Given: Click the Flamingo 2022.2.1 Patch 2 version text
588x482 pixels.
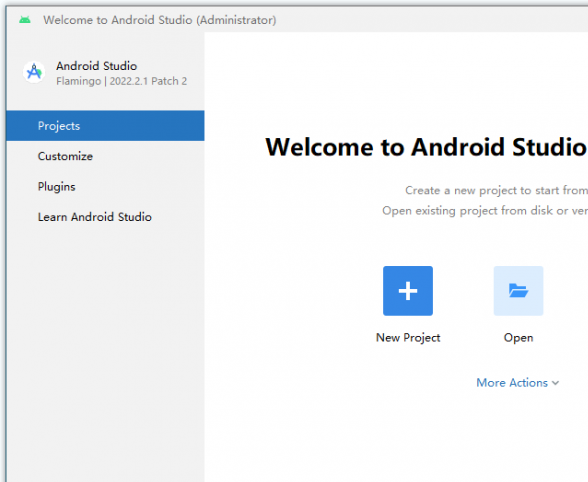Looking at the screenshot, I should 122,81.
